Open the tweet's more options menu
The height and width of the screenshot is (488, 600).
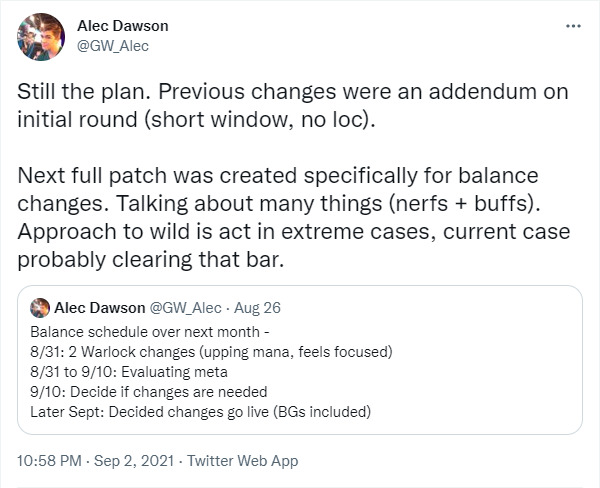[572, 25]
